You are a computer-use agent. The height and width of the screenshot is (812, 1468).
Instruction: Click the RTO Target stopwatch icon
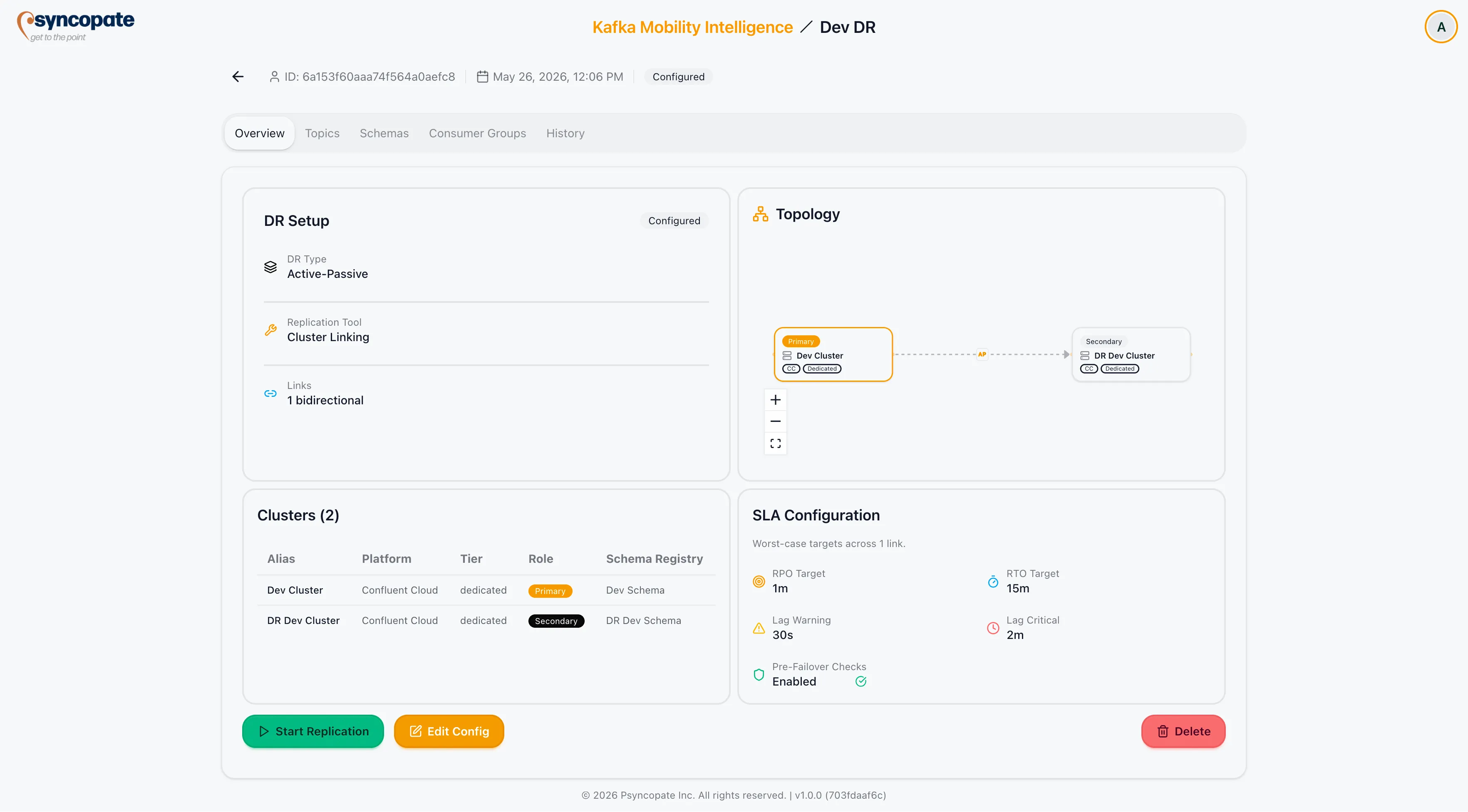coord(993,582)
